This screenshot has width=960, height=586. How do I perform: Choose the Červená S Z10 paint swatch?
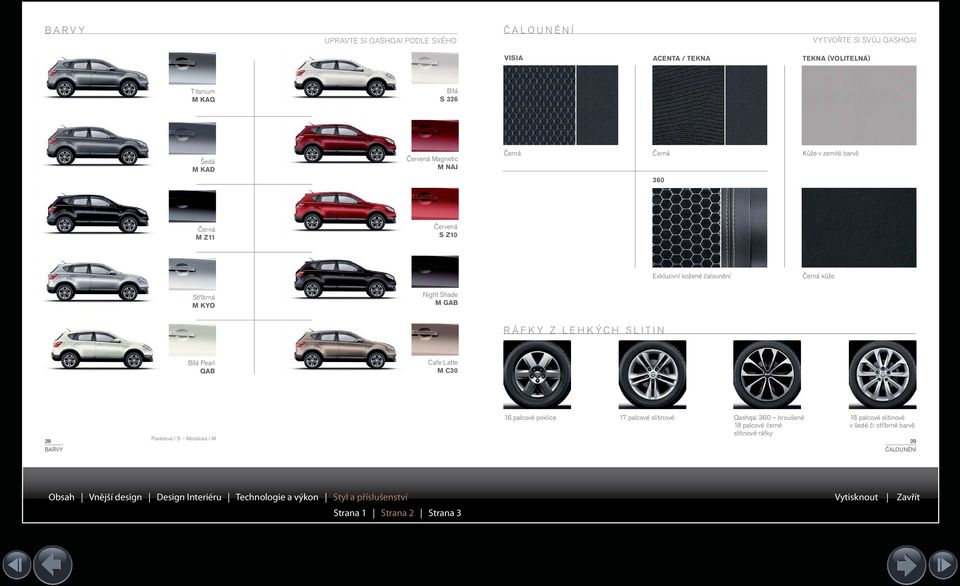(x=435, y=204)
